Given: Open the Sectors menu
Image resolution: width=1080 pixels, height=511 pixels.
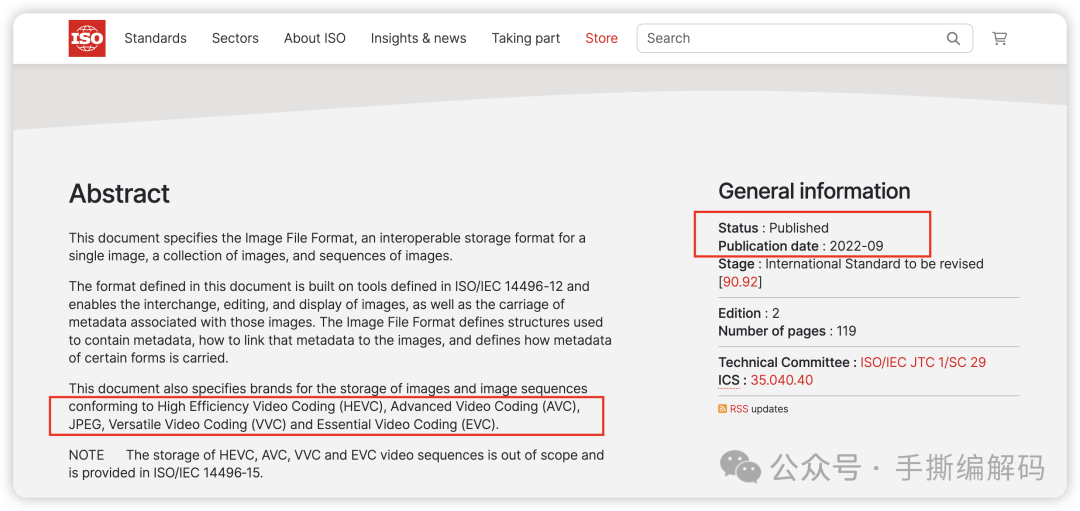Looking at the screenshot, I should click(x=235, y=38).
